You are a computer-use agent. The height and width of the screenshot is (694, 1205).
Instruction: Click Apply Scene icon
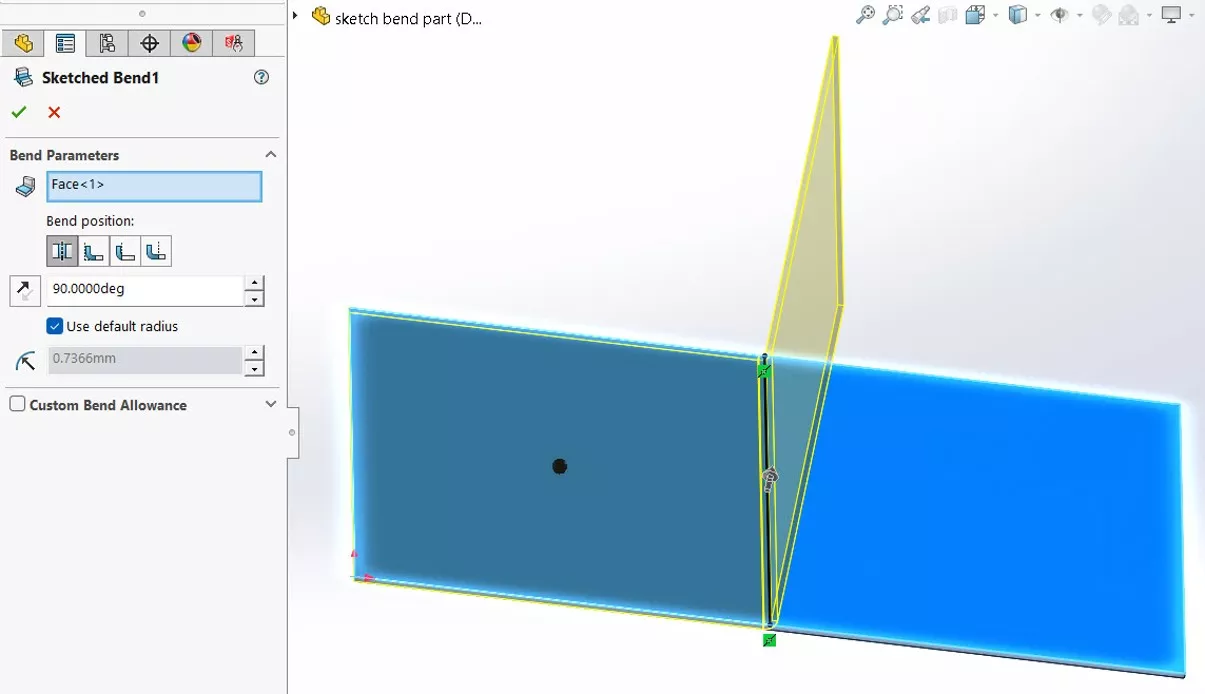(1129, 15)
